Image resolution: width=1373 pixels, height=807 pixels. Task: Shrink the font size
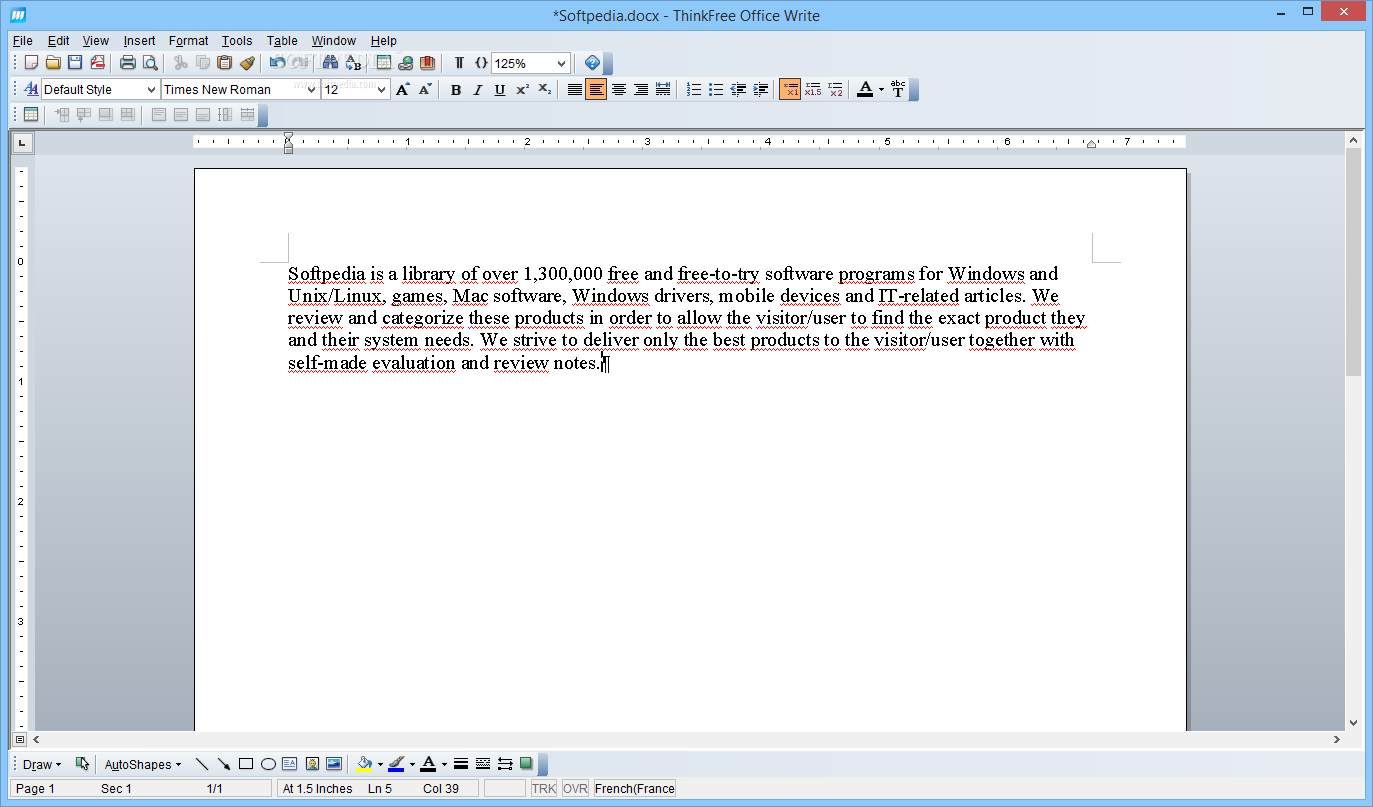point(424,89)
